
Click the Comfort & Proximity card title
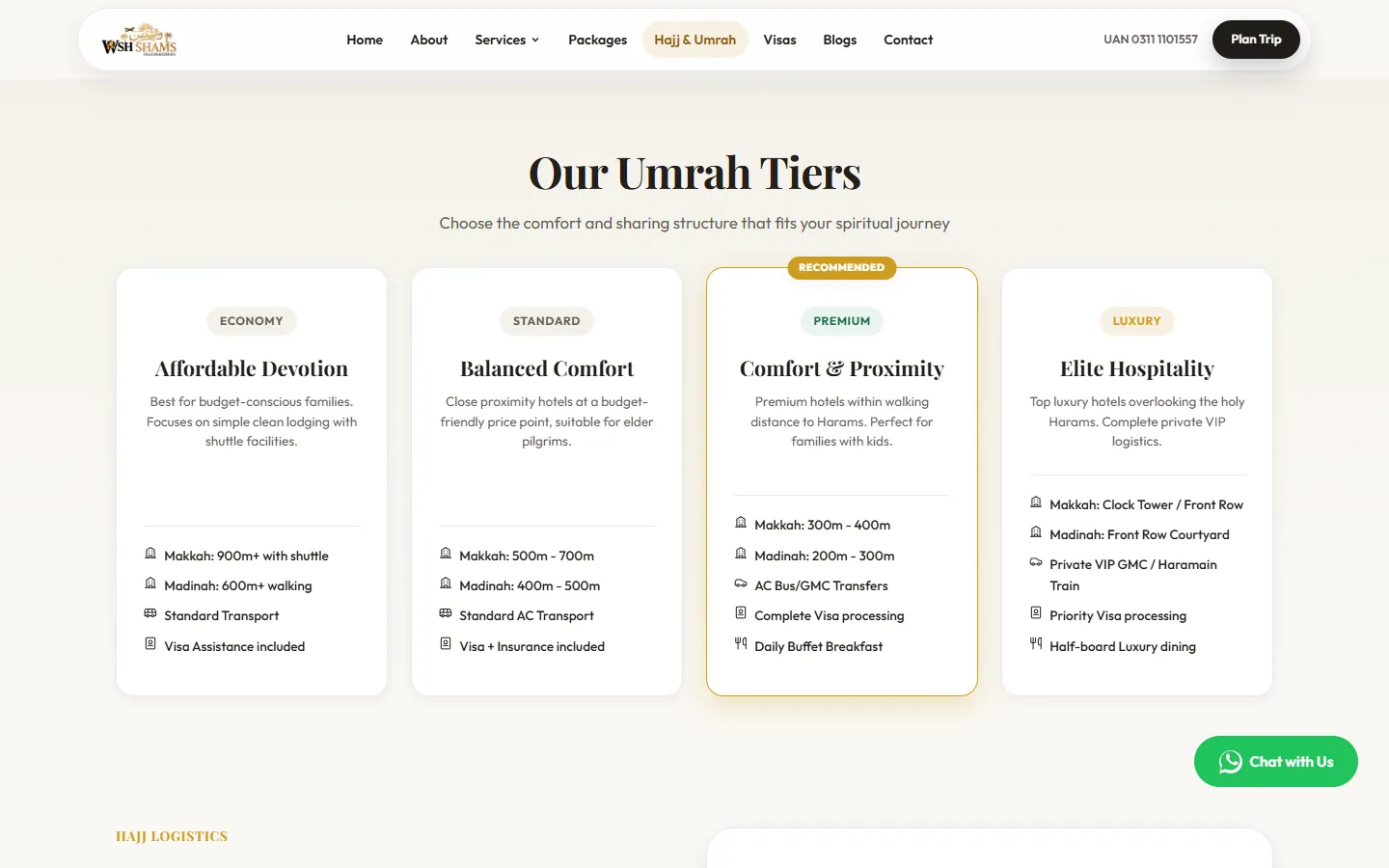pos(842,368)
